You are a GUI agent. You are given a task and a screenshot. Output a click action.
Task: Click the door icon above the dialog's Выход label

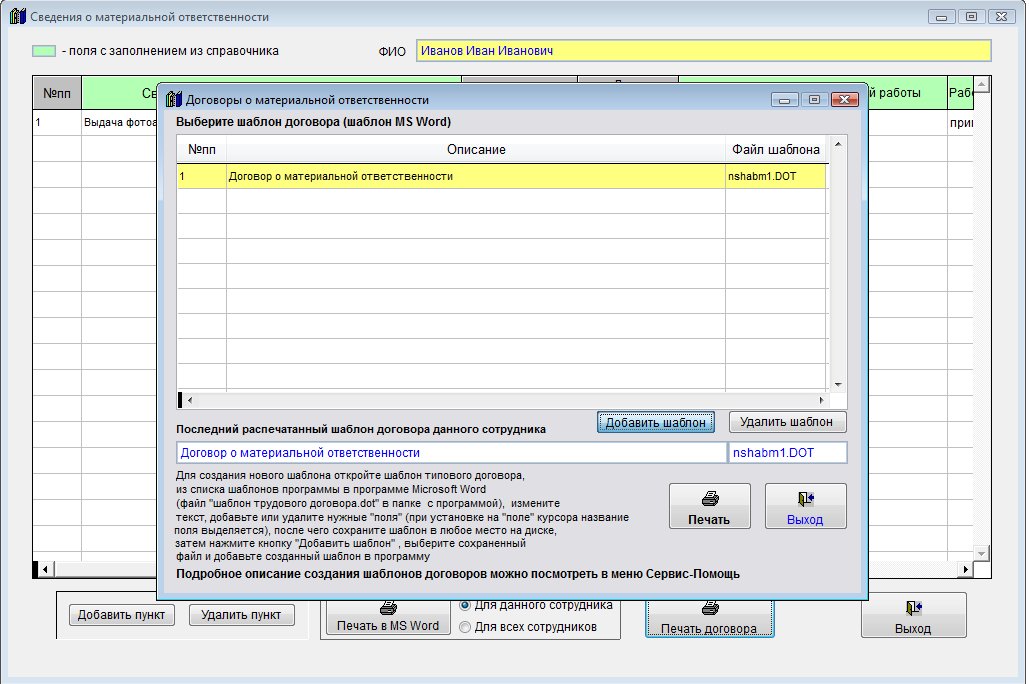click(805, 499)
